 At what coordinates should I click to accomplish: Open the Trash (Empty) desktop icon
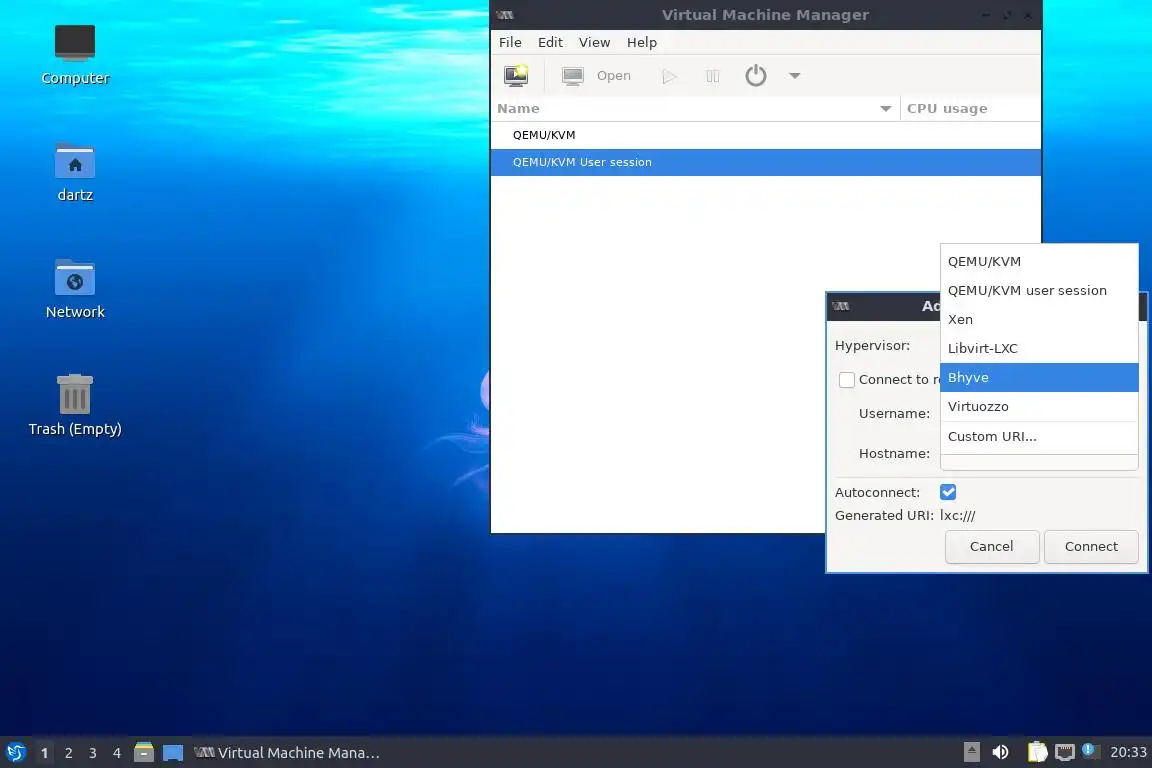pyautogui.click(x=75, y=405)
